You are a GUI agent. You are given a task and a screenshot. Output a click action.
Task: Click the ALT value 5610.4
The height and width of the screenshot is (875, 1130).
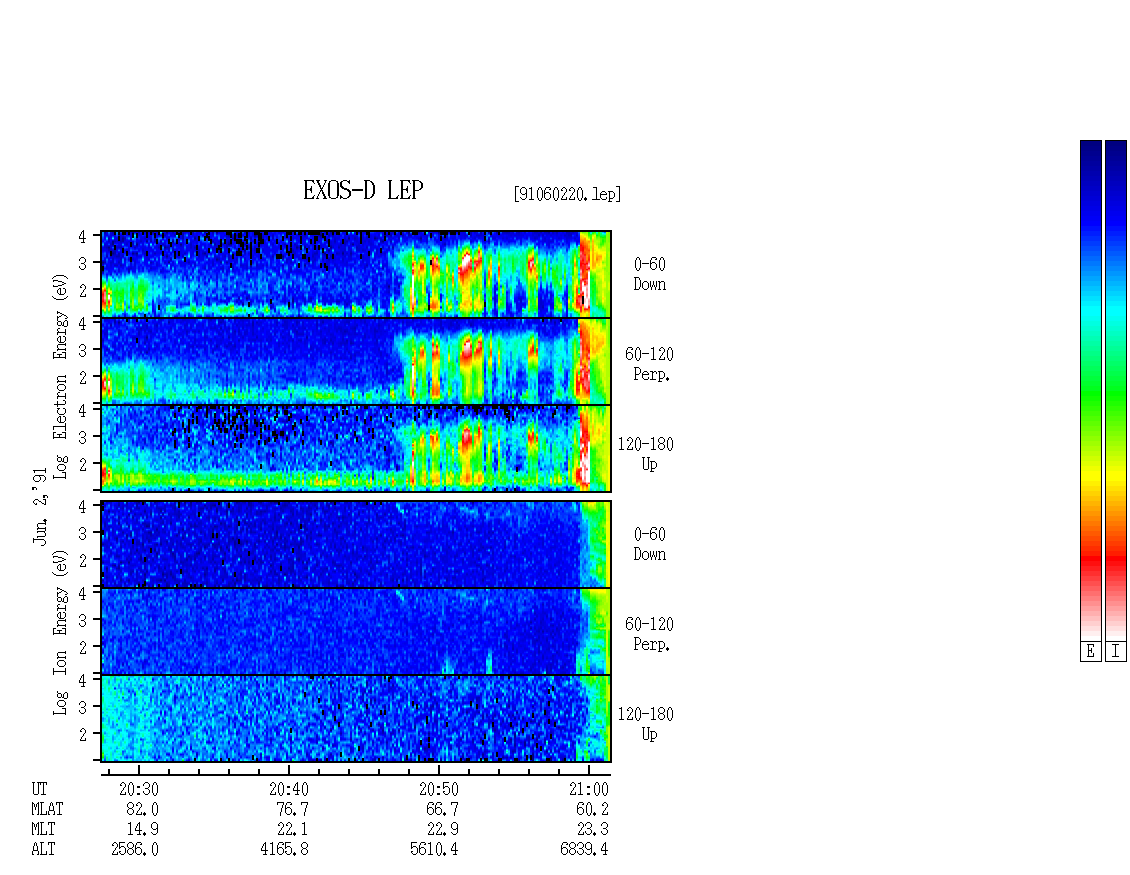pyautogui.click(x=434, y=850)
